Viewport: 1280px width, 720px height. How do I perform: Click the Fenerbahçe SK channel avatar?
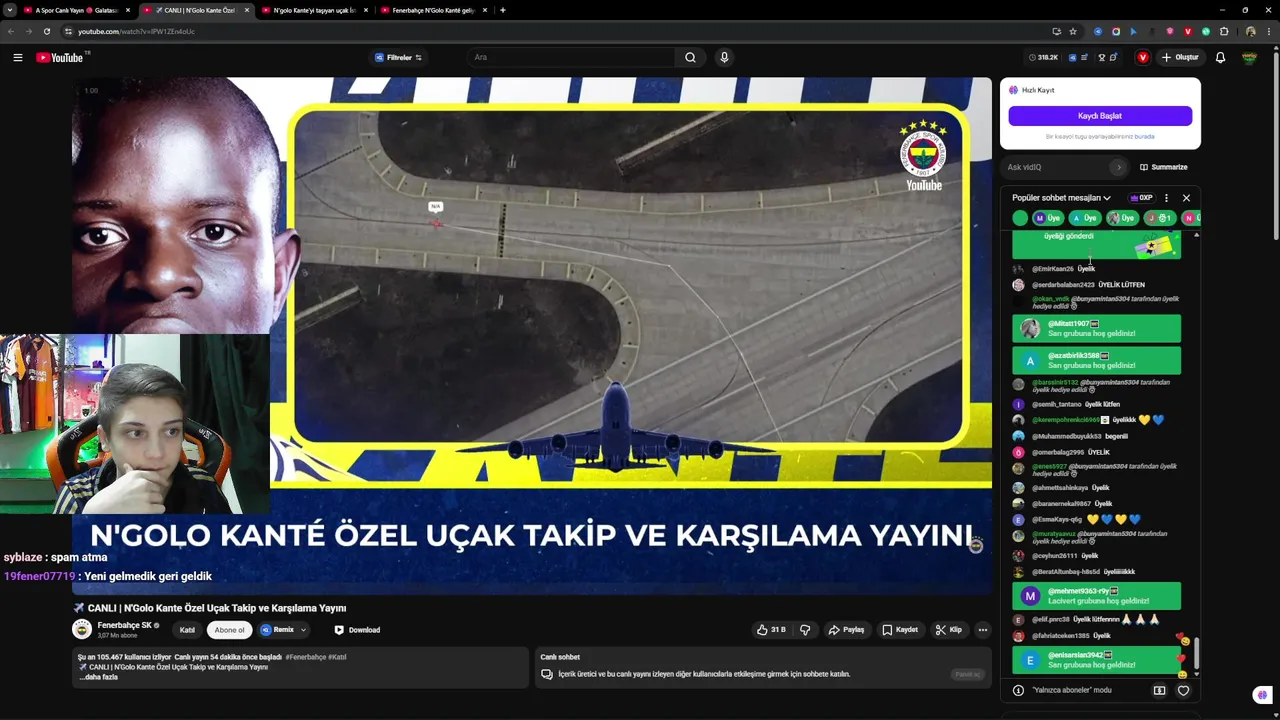coord(82,629)
